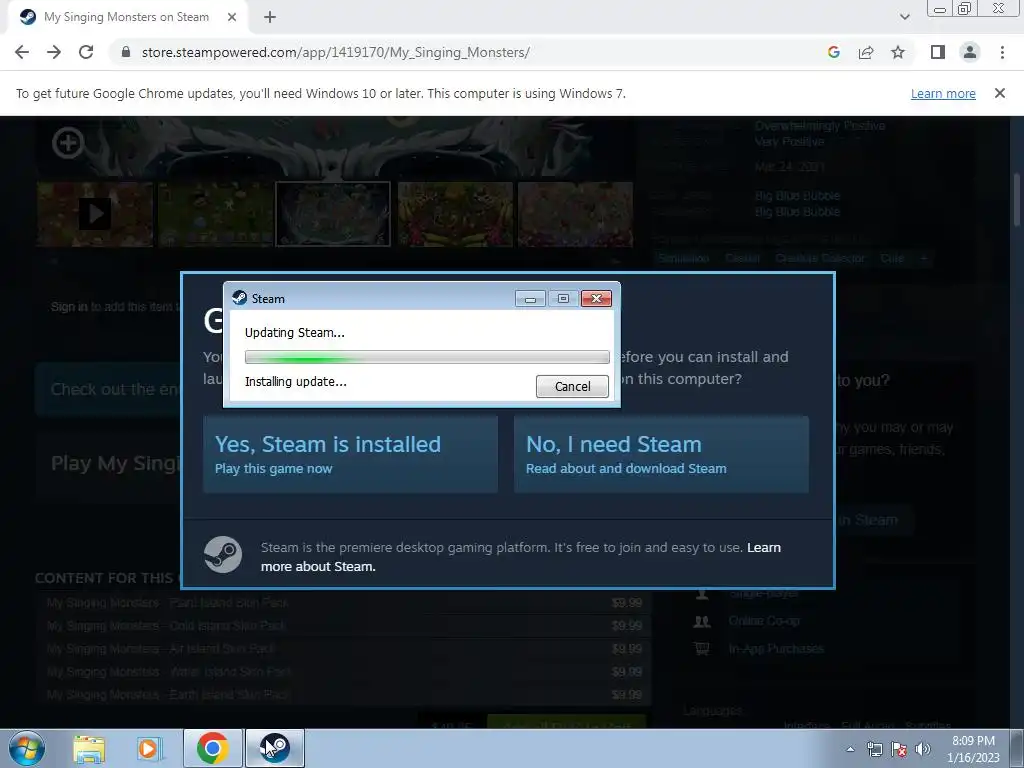Screen dimensions: 1024x768
Task: Select the My Singing Monsters on Steam tab
Action: point(126,17)
